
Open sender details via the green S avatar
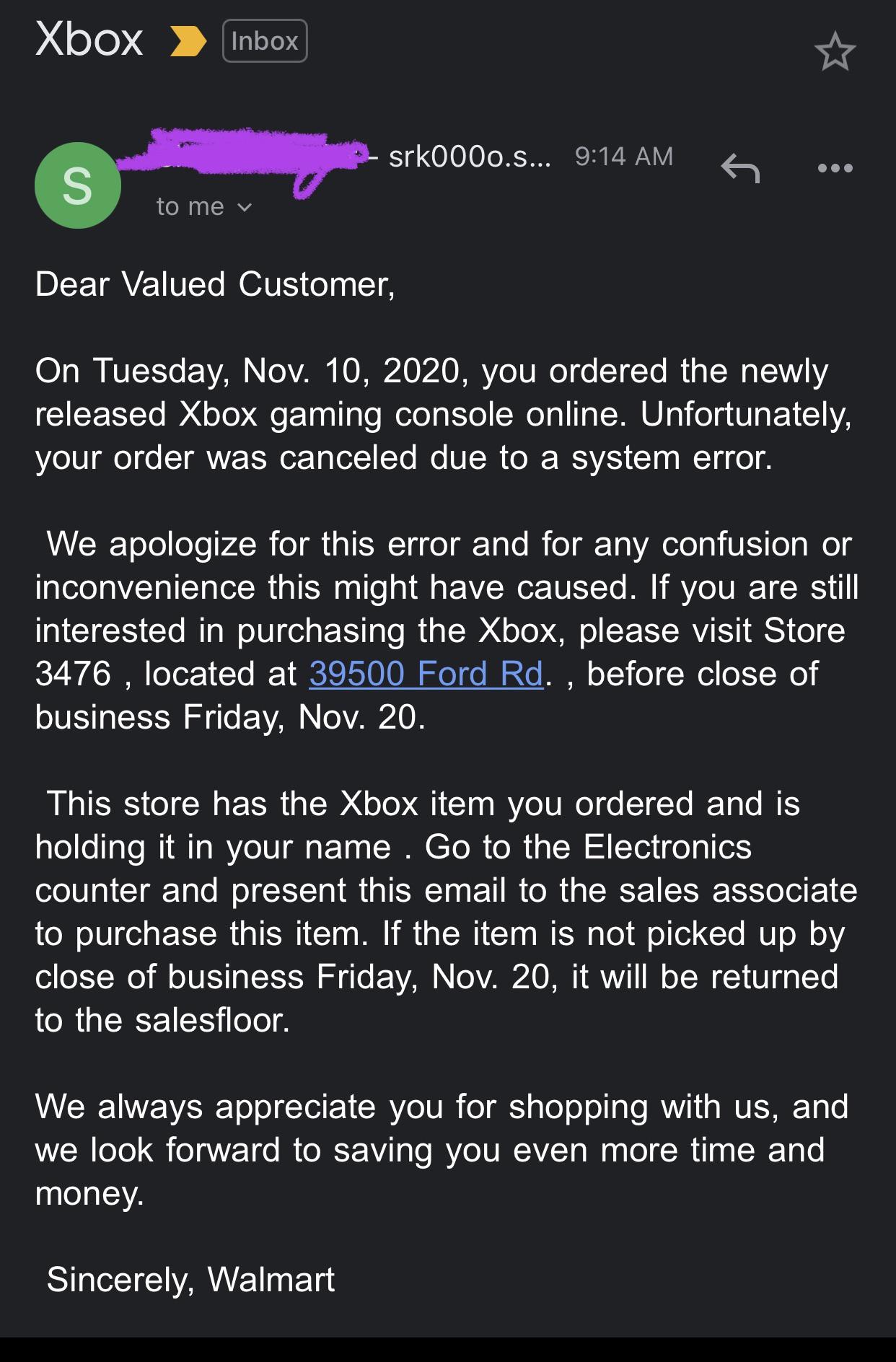tap(76, 186)
